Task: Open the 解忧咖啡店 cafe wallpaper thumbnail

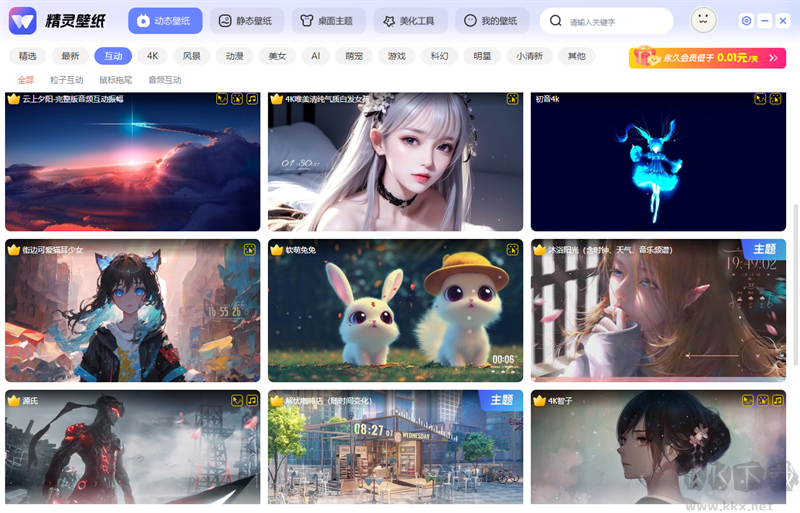Action: pos(395,447)
